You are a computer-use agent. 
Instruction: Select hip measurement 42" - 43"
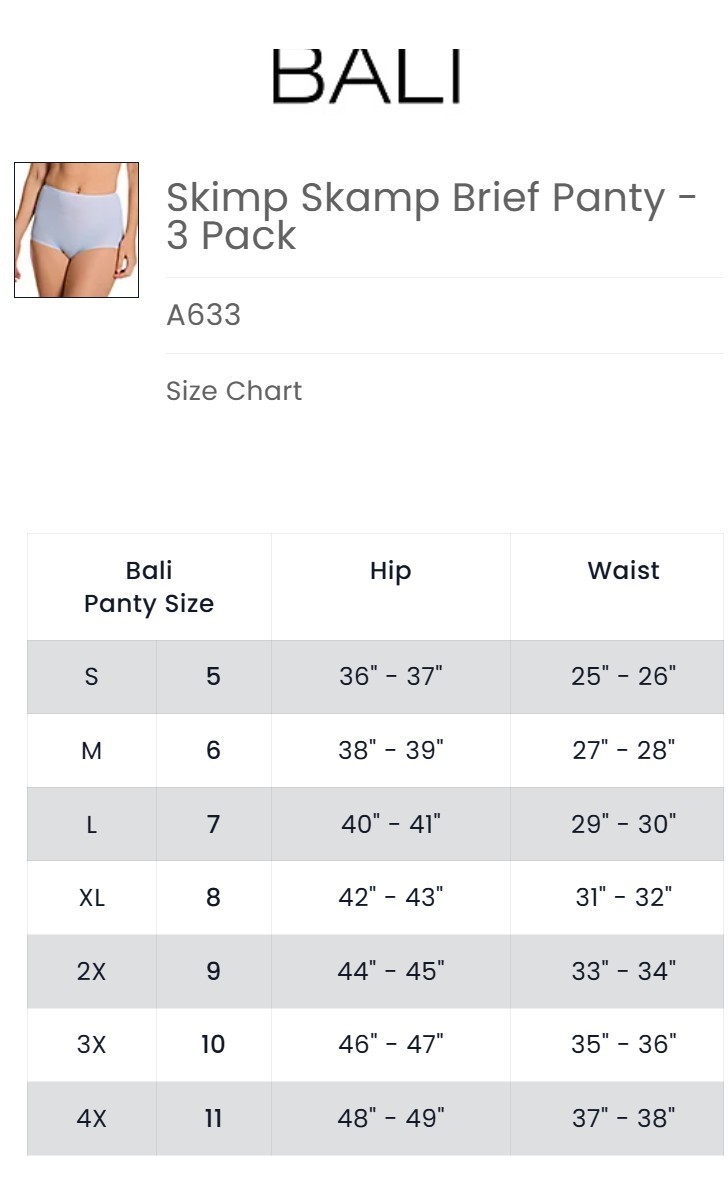390,897
